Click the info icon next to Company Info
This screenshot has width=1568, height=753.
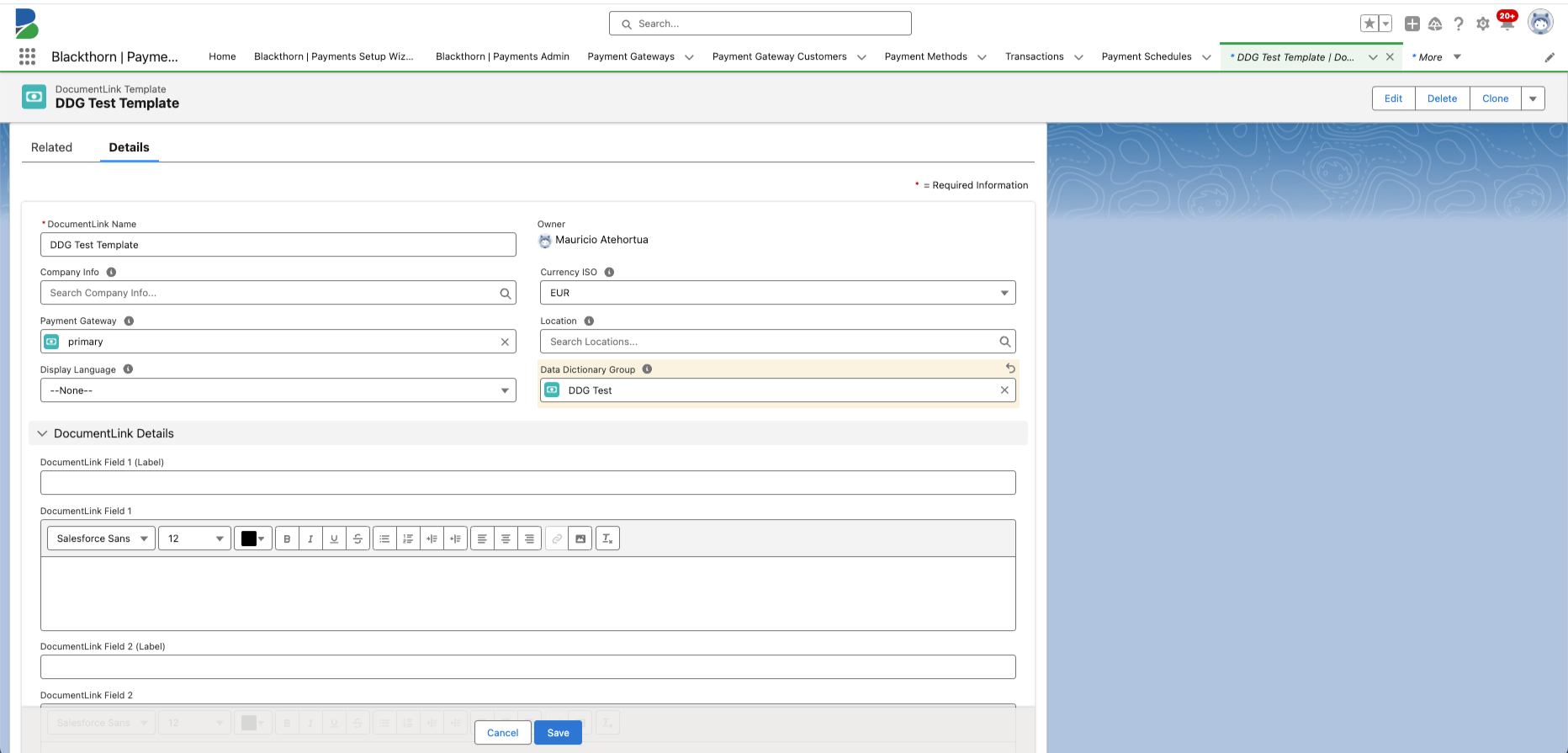111,272
